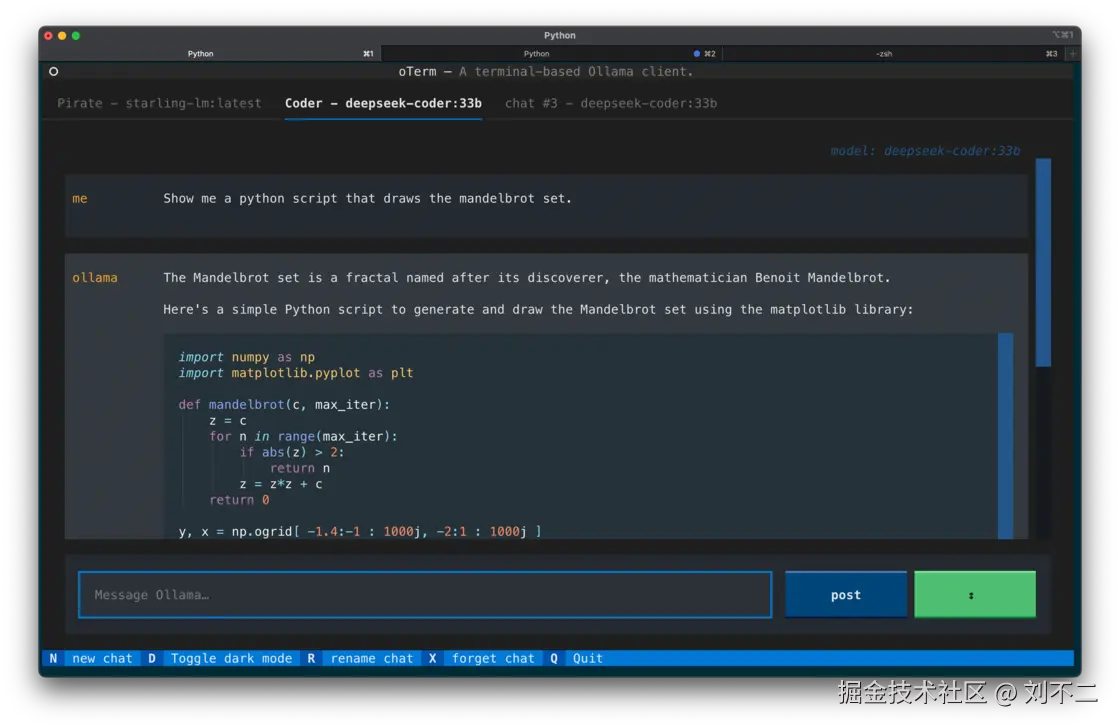Click the 'Here's a simple Python script' sentence
Viewport: 1120px width, 728px height.
538,309
